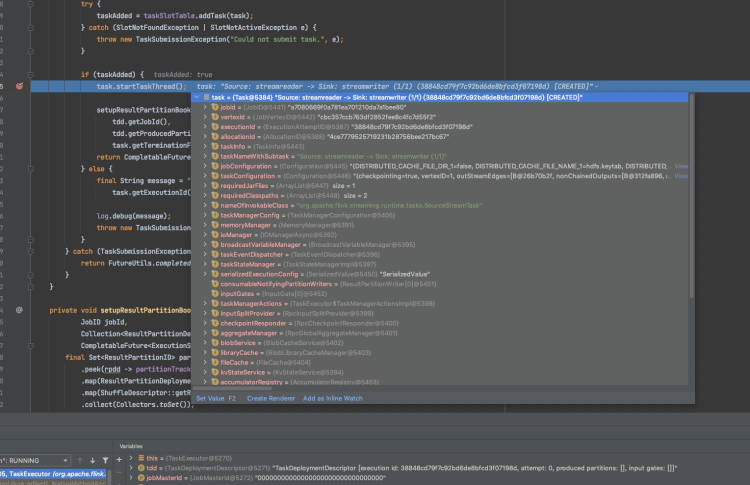Click the field icon beside kvStateService
Image resolution: width=750 pixels, height=485 pixels.
(x=215, y=372)
